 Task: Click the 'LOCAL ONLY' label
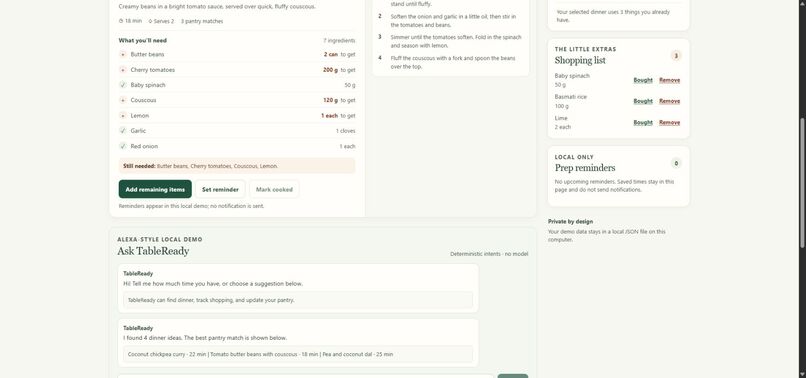[574, 157]
